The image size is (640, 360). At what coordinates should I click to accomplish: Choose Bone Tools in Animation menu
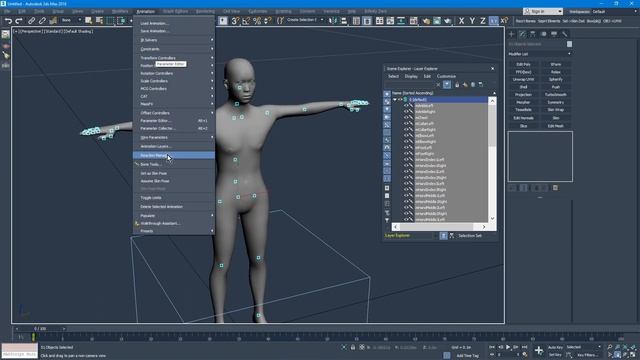(174, 164)
